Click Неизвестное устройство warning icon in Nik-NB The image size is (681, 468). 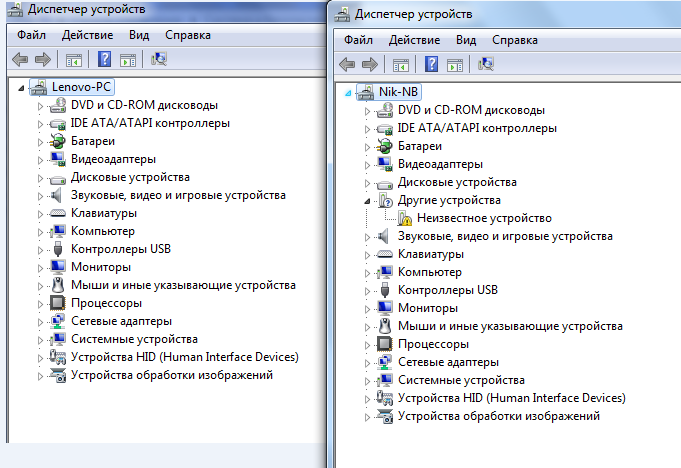click(x=404, y=218)
